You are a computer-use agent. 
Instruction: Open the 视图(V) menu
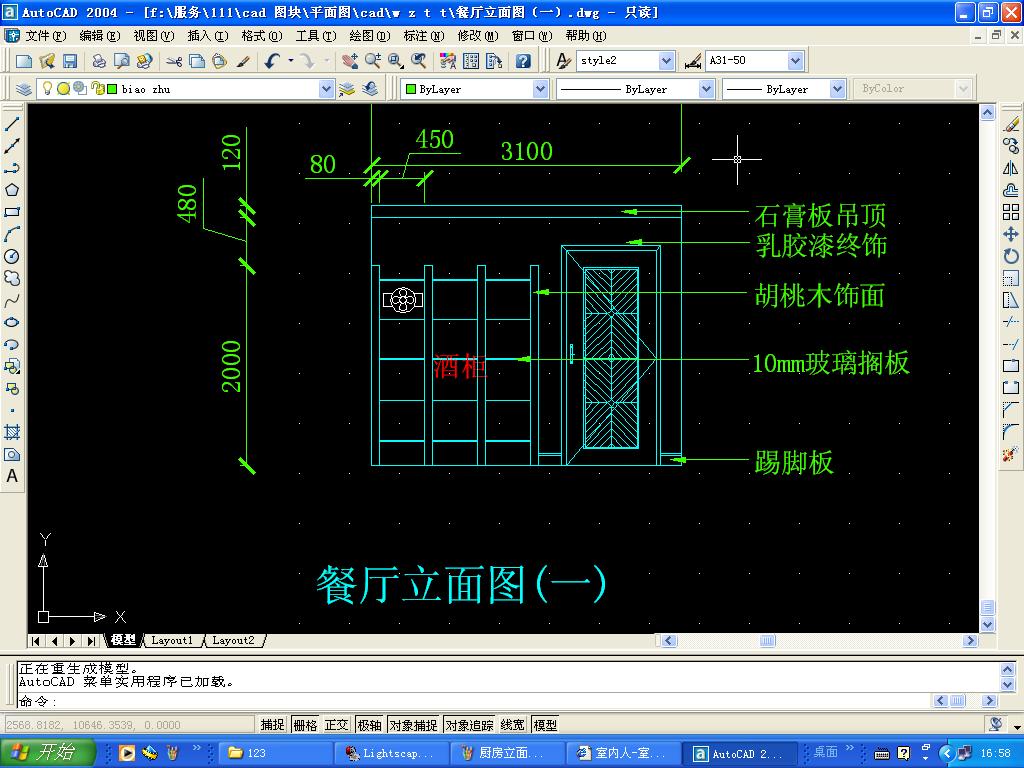point(153,36)
